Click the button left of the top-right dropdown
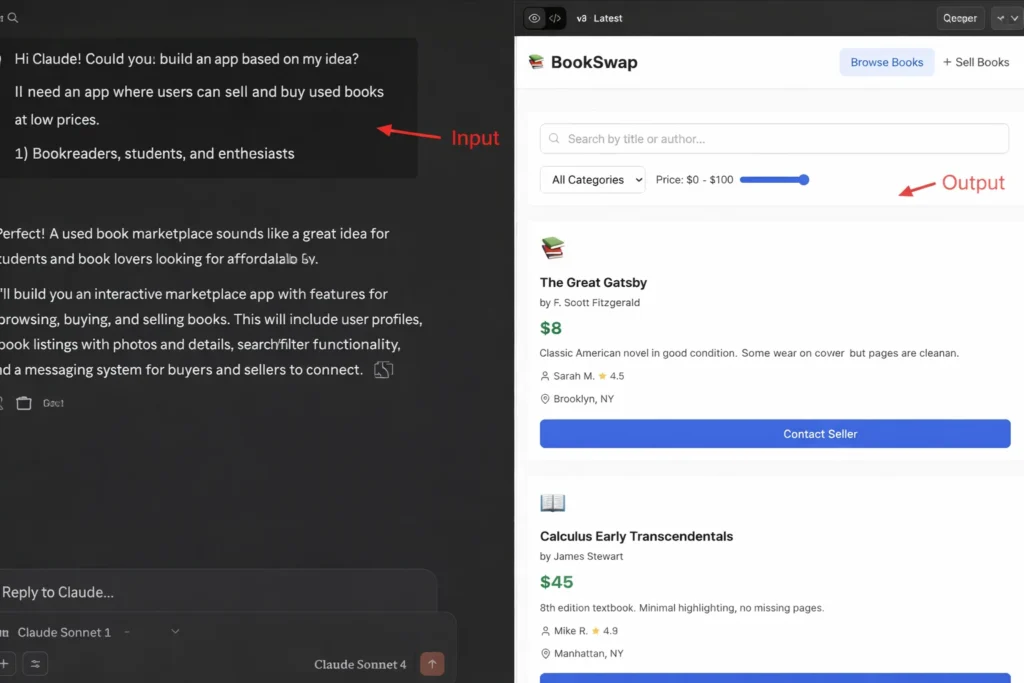 point(960,18)
